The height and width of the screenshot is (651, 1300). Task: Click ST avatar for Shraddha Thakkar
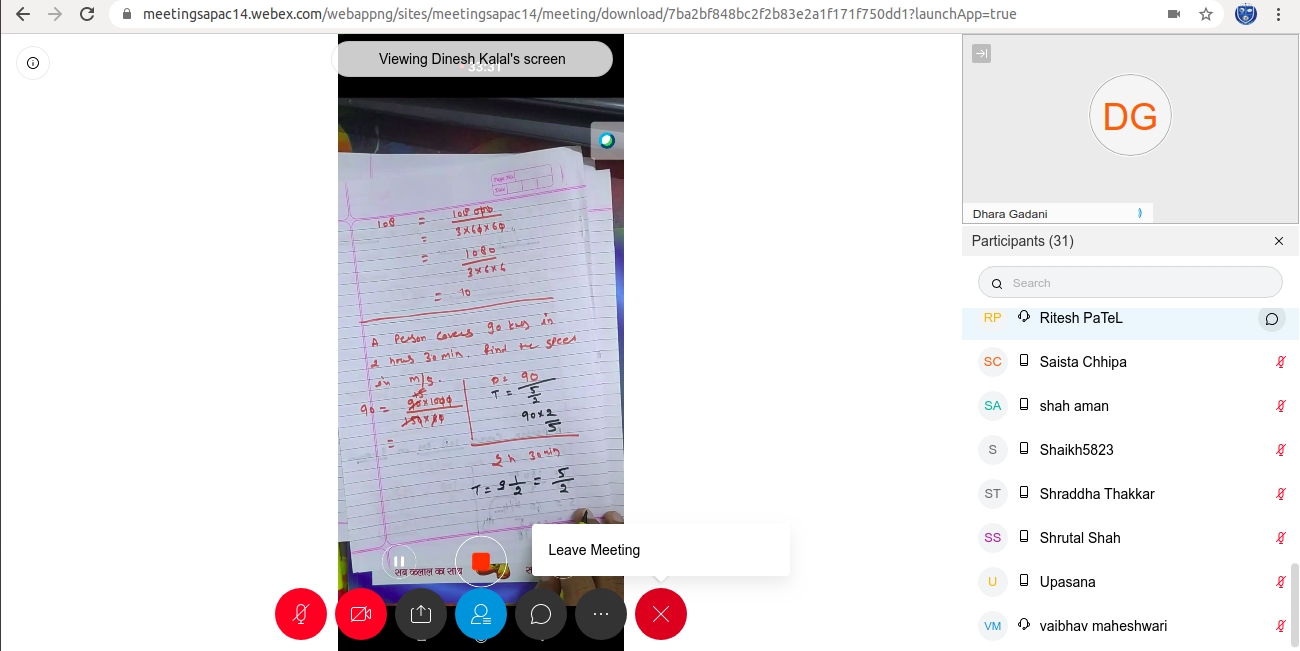tap(992, 494)
